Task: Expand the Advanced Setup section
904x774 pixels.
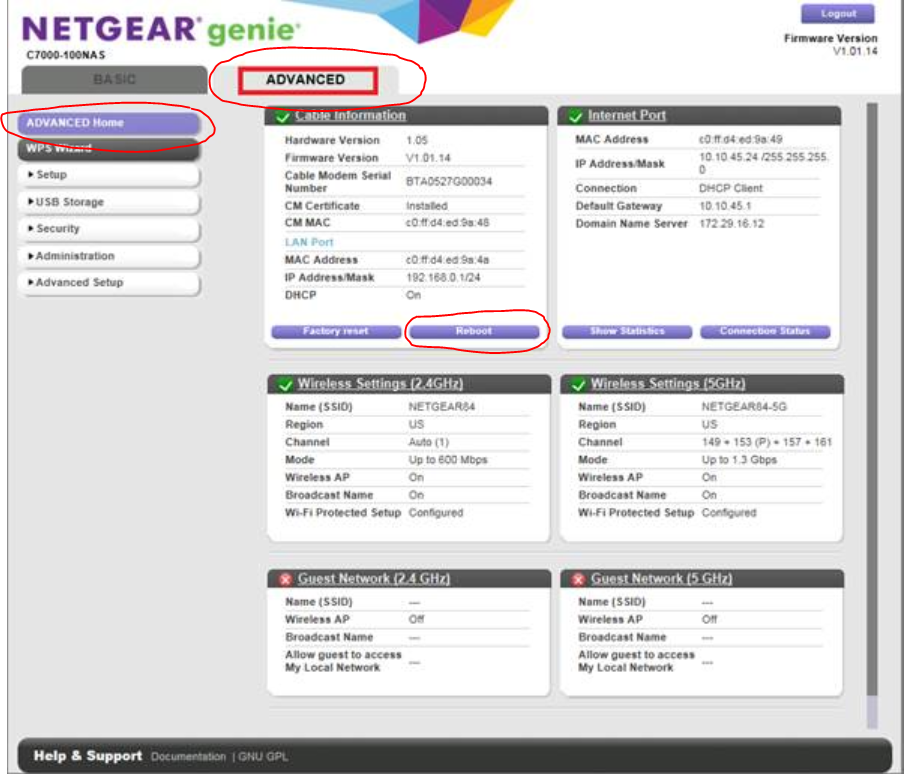Action: [110, 283]
